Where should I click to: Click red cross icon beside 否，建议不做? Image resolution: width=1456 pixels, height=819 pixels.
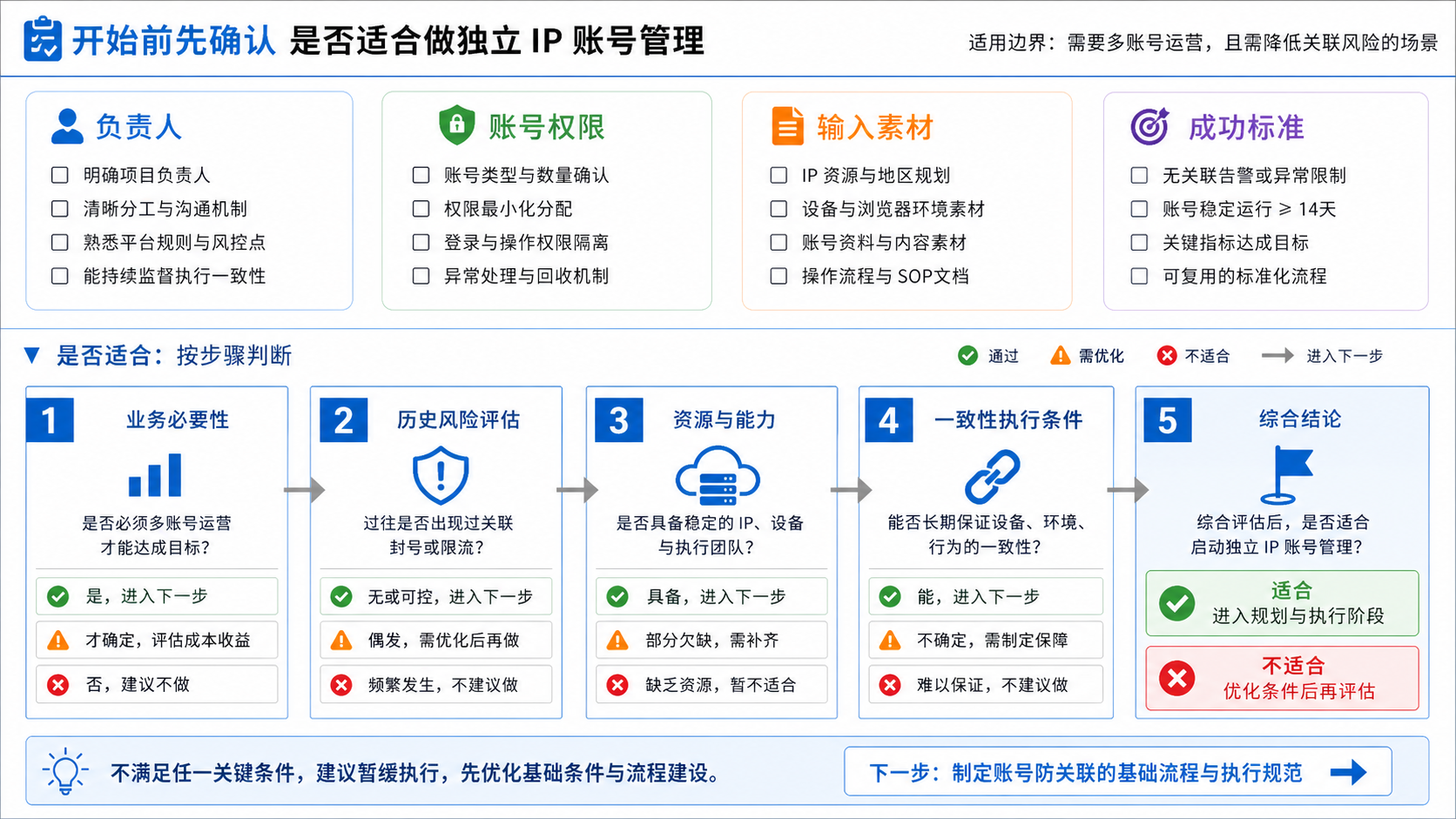[x=58, y=685]
